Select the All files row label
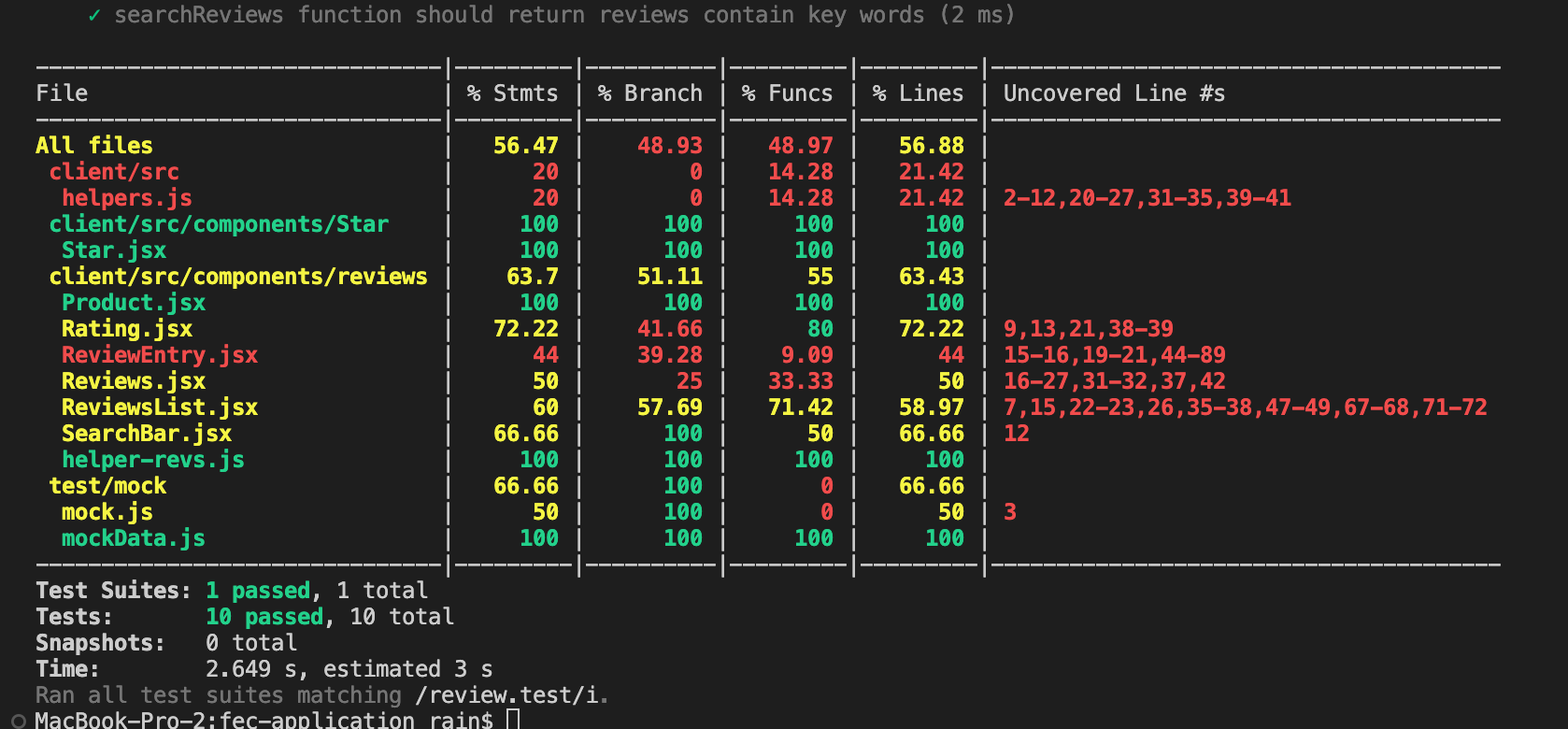This screenshot has height=729, width=1568. click(94, 146)
